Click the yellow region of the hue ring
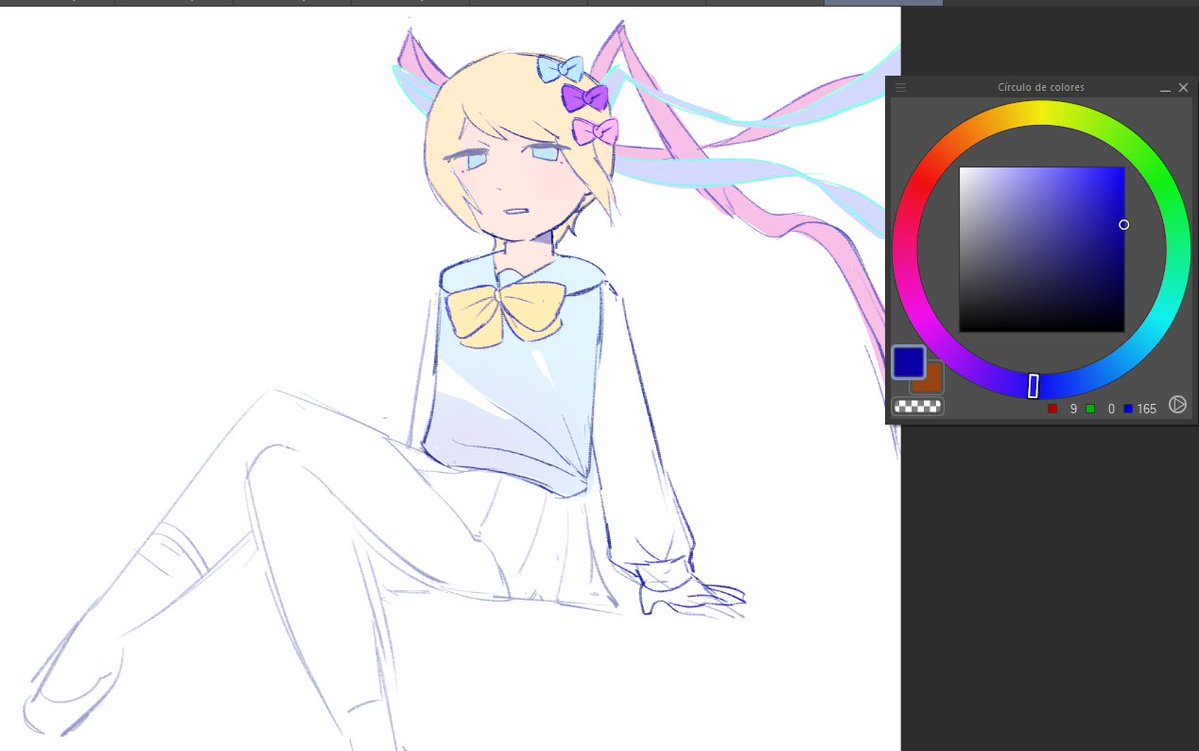Viewport: 1199px width, 751px height. (1041, 113)
